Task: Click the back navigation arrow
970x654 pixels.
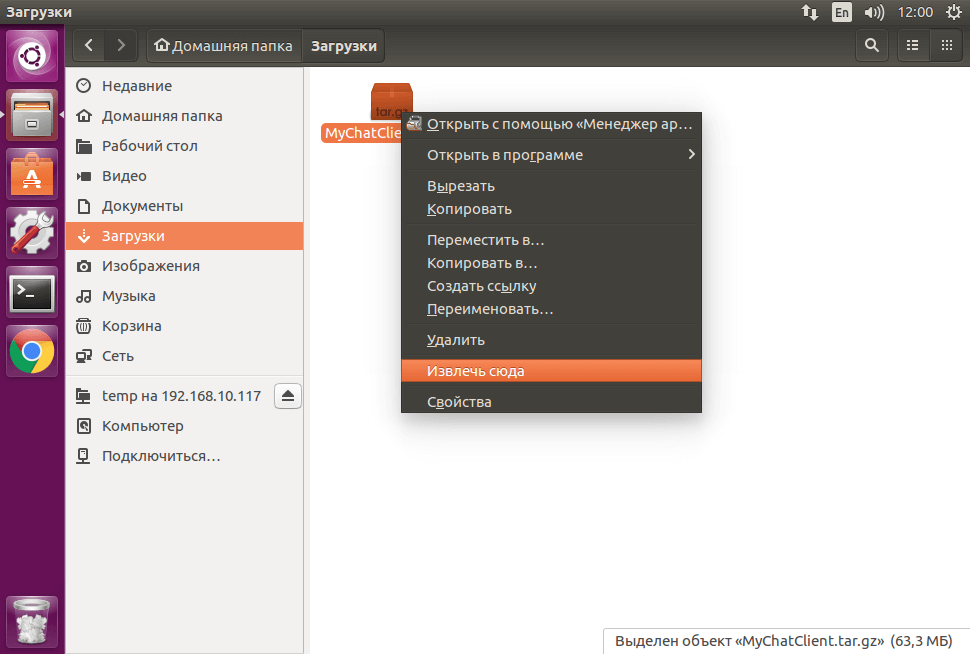Action: point(88,45)
